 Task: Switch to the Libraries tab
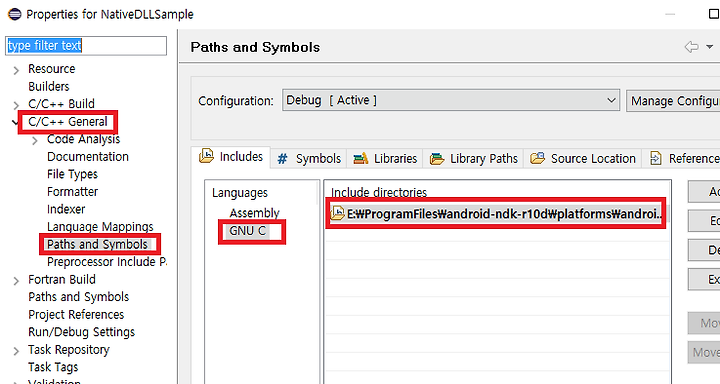point(385,159)
